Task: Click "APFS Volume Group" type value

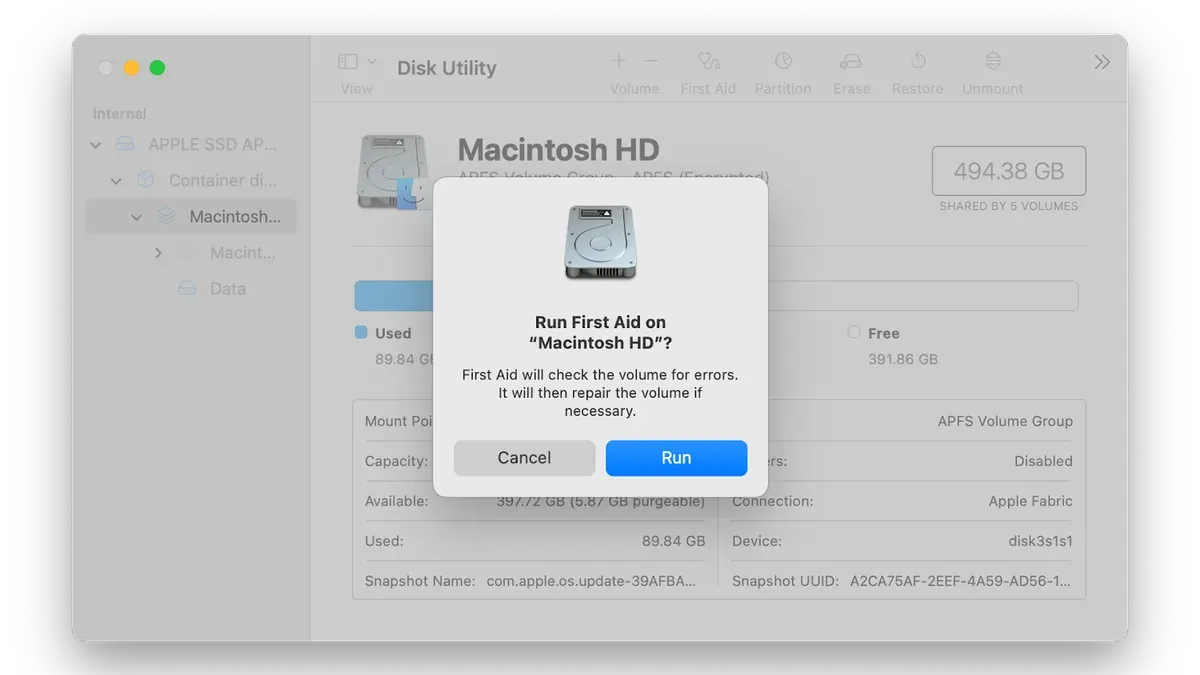Action: tap(1005, 421)
